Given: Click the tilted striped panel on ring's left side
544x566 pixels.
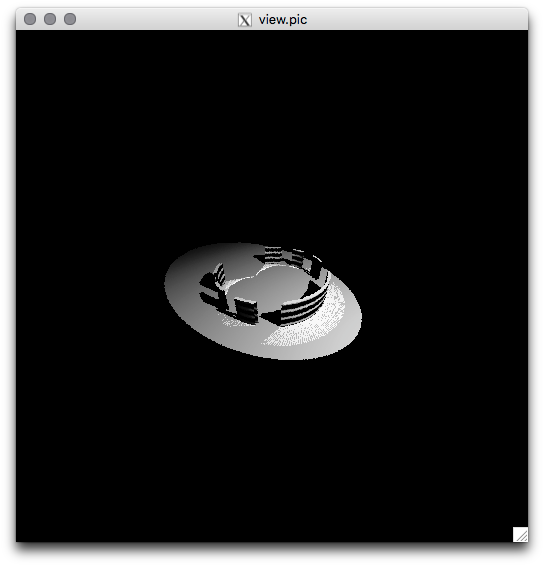Looking at the screenshot, I should [x=219, y=275].
